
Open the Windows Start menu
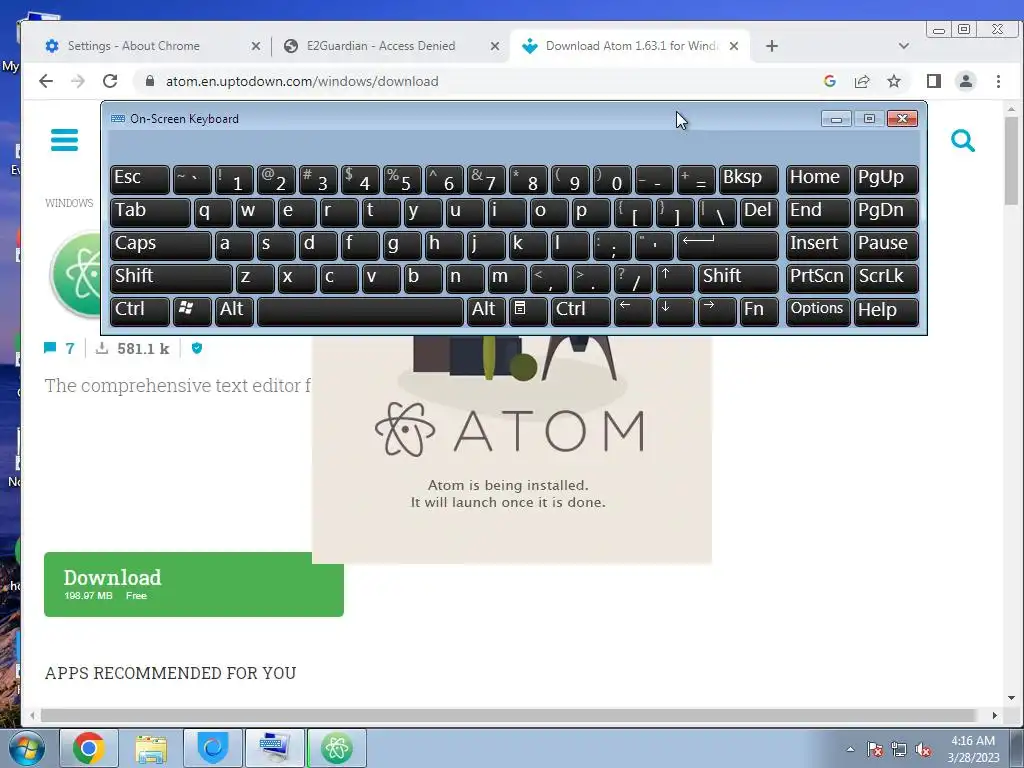point(26,748)
